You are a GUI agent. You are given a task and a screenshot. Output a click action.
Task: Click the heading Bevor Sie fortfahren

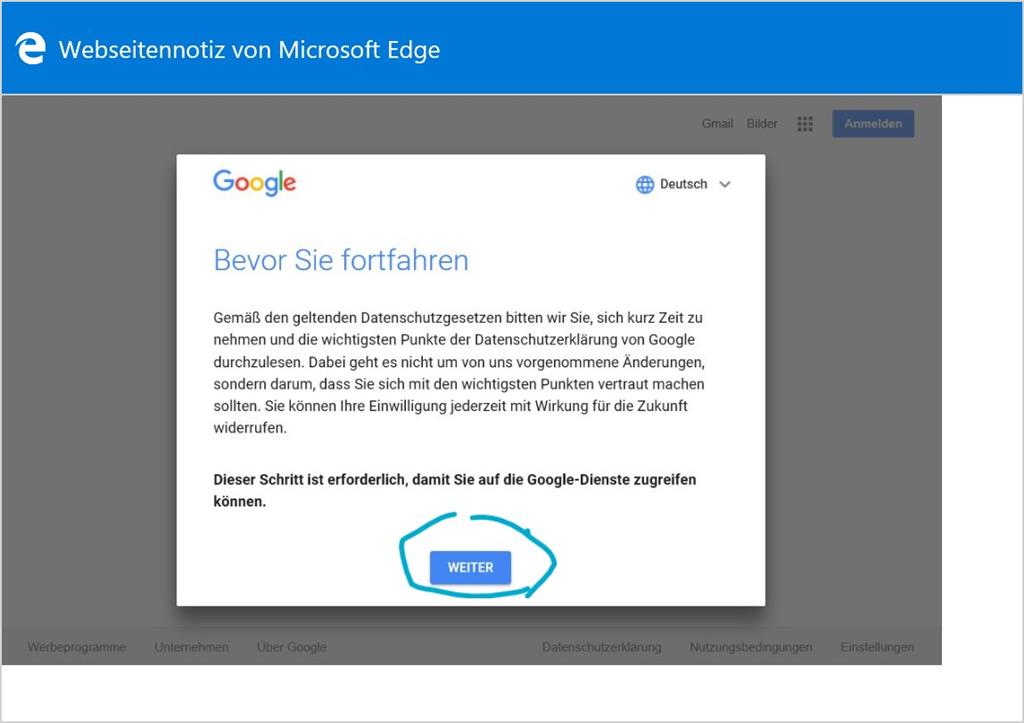pos(341,260)
